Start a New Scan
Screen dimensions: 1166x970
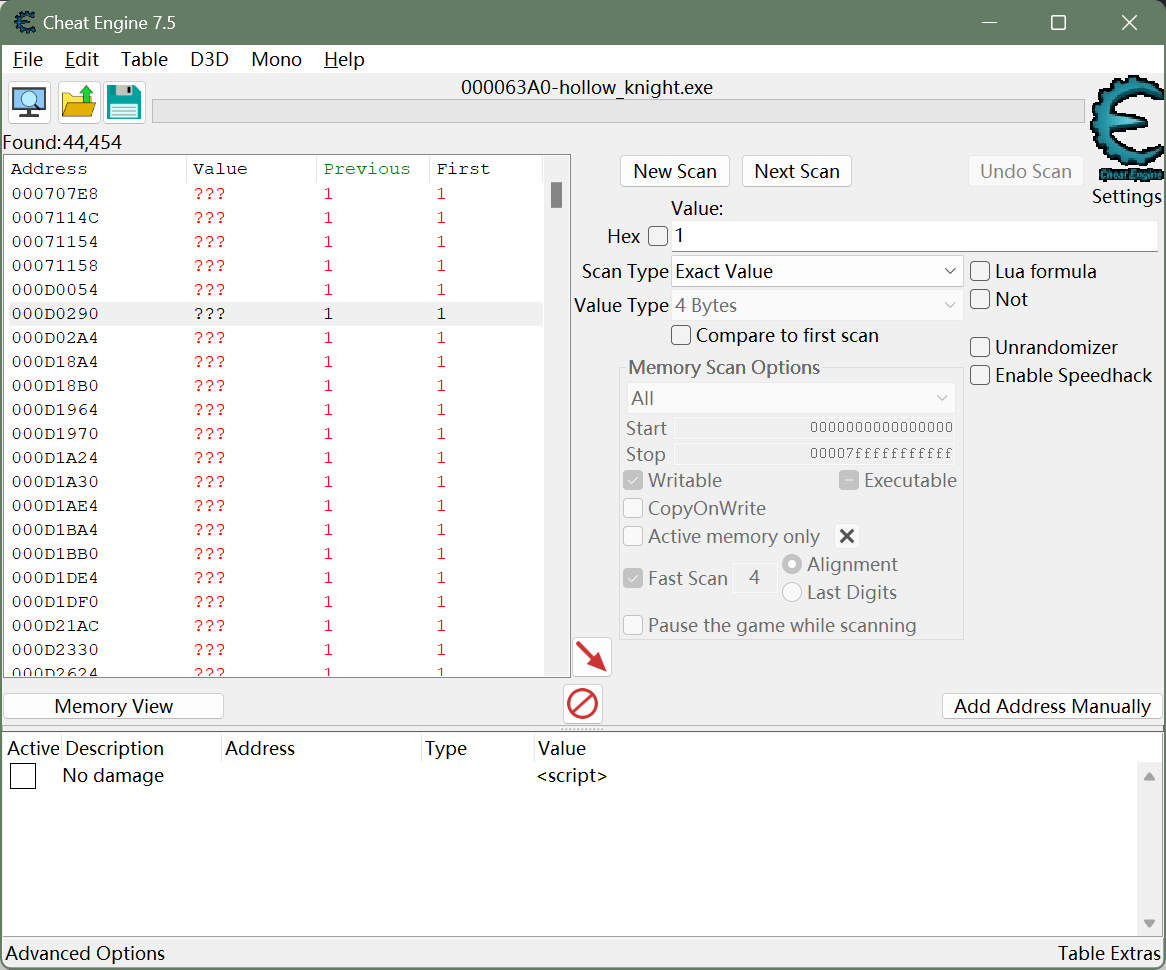pyautogui.click(x=674, y=171)
